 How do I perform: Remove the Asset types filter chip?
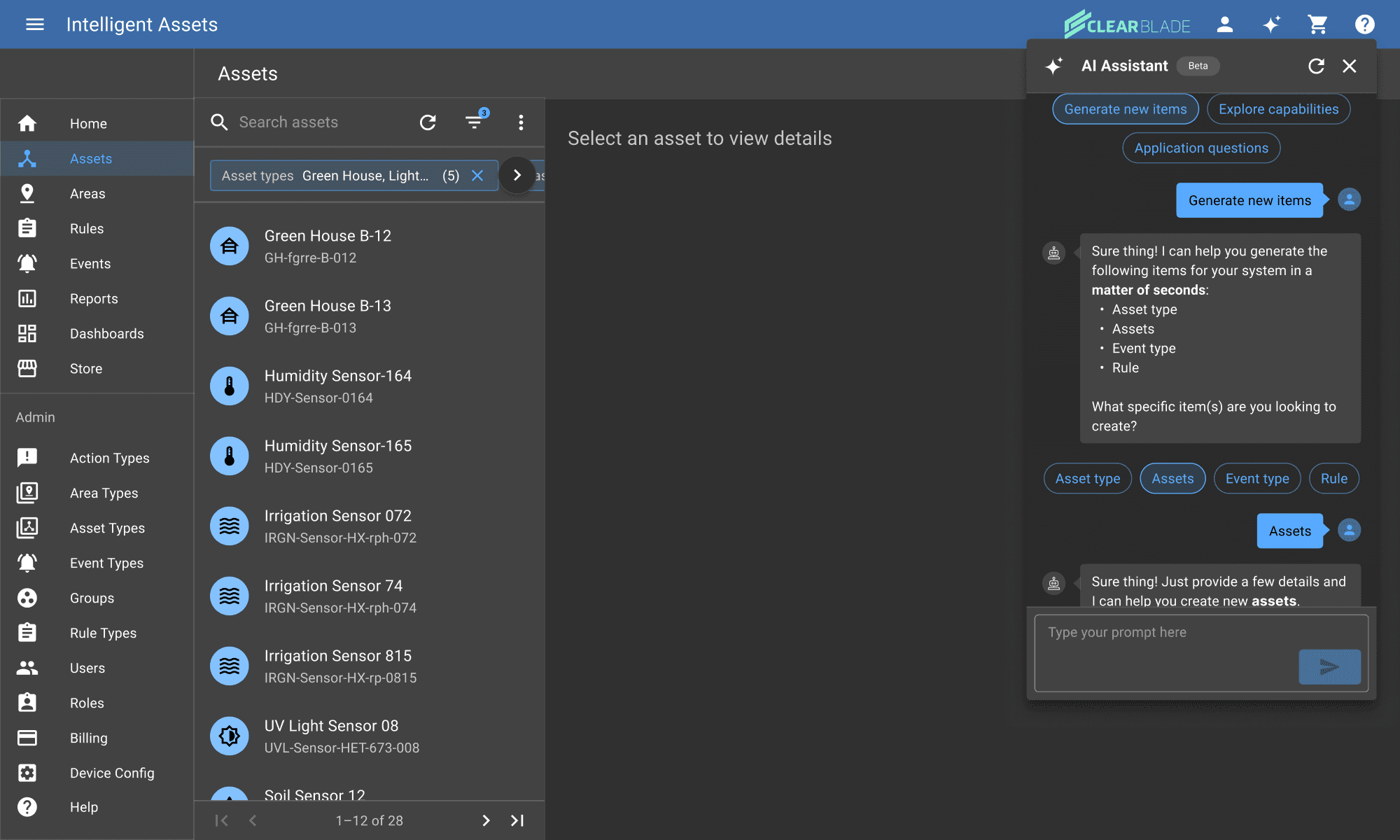click(477, 176)
